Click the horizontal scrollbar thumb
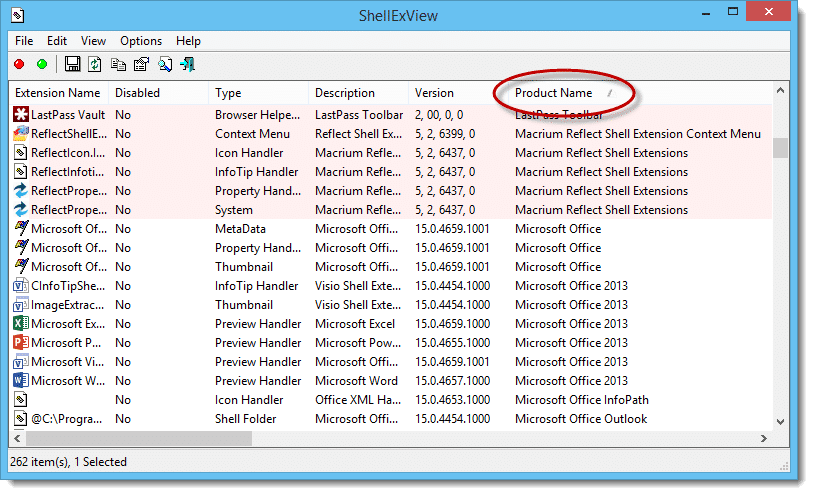This screenshot has height=495, width=813. (x=139, y=439)
